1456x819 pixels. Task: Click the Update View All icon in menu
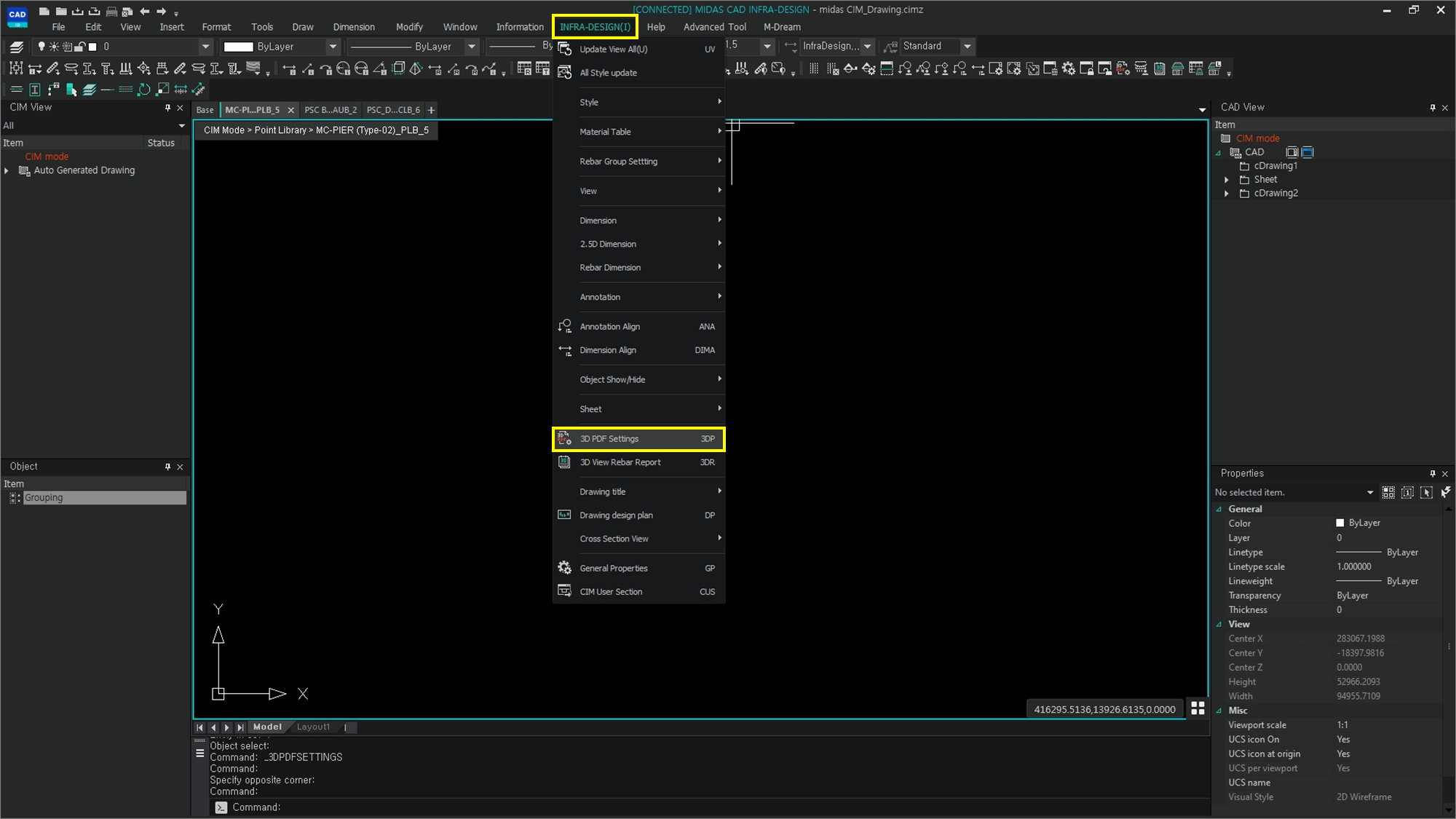564,49
